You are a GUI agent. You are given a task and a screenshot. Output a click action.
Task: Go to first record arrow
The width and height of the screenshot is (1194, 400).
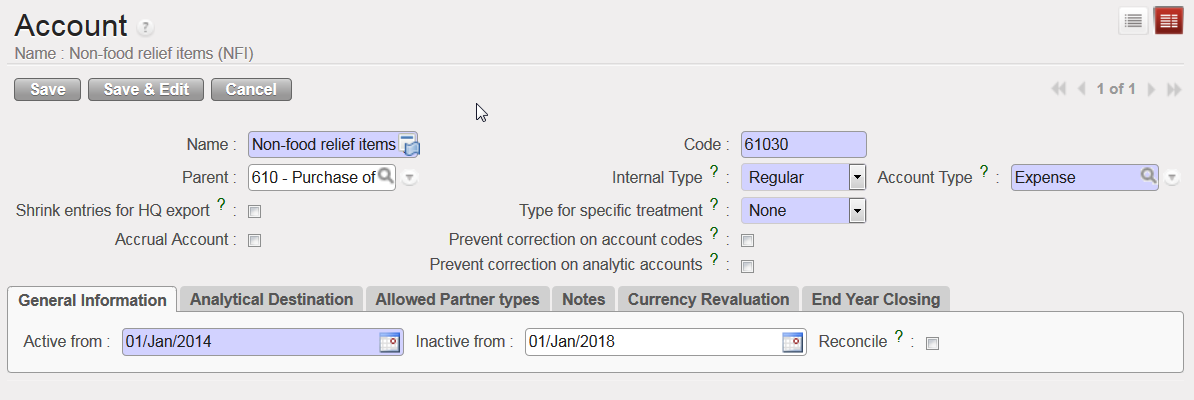[x=1059, y=89]
